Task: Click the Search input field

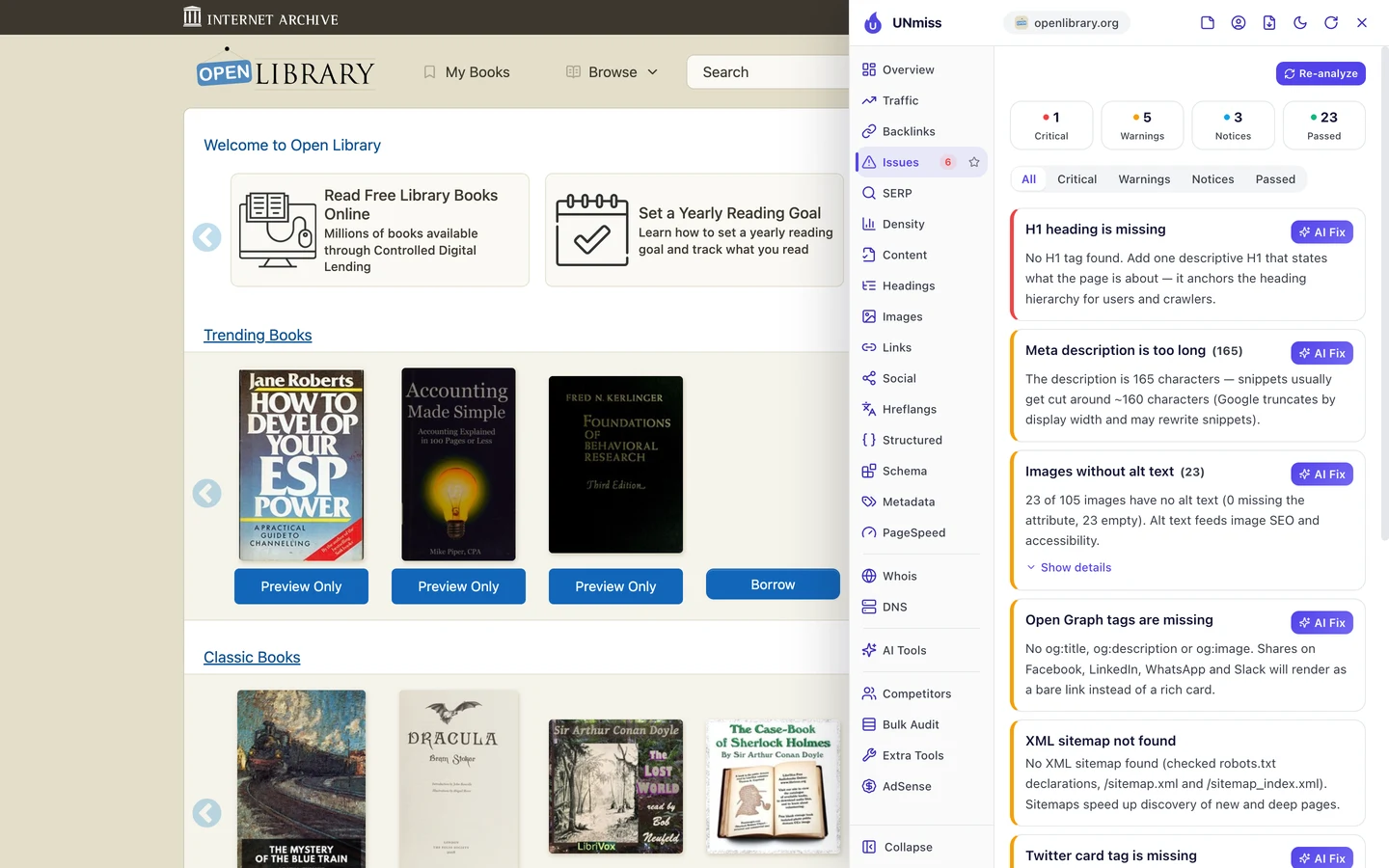Action: pyautogui.click(x=769, y=72)
